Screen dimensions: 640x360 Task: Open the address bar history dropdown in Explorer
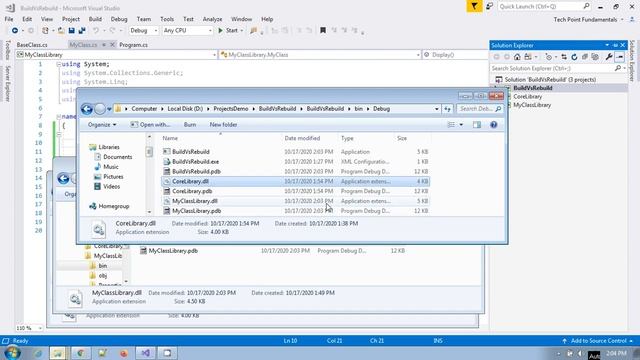click(437, 109)
